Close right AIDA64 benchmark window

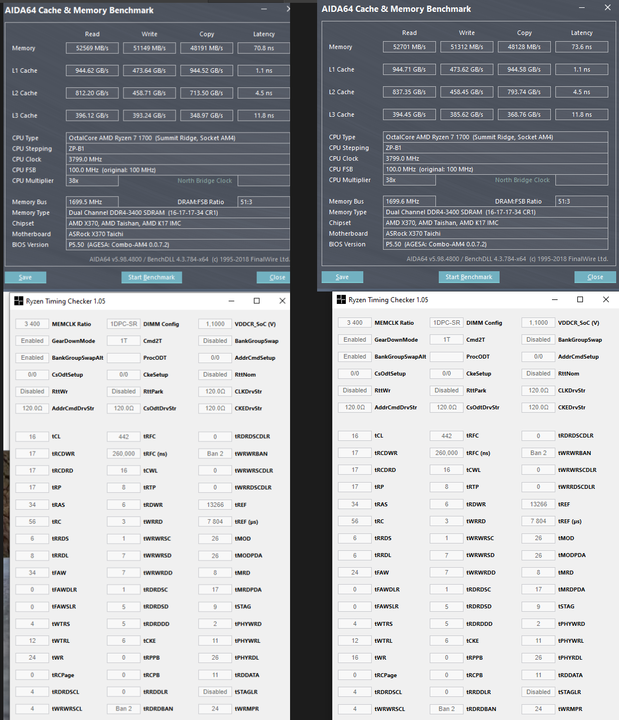coord(608,8)
